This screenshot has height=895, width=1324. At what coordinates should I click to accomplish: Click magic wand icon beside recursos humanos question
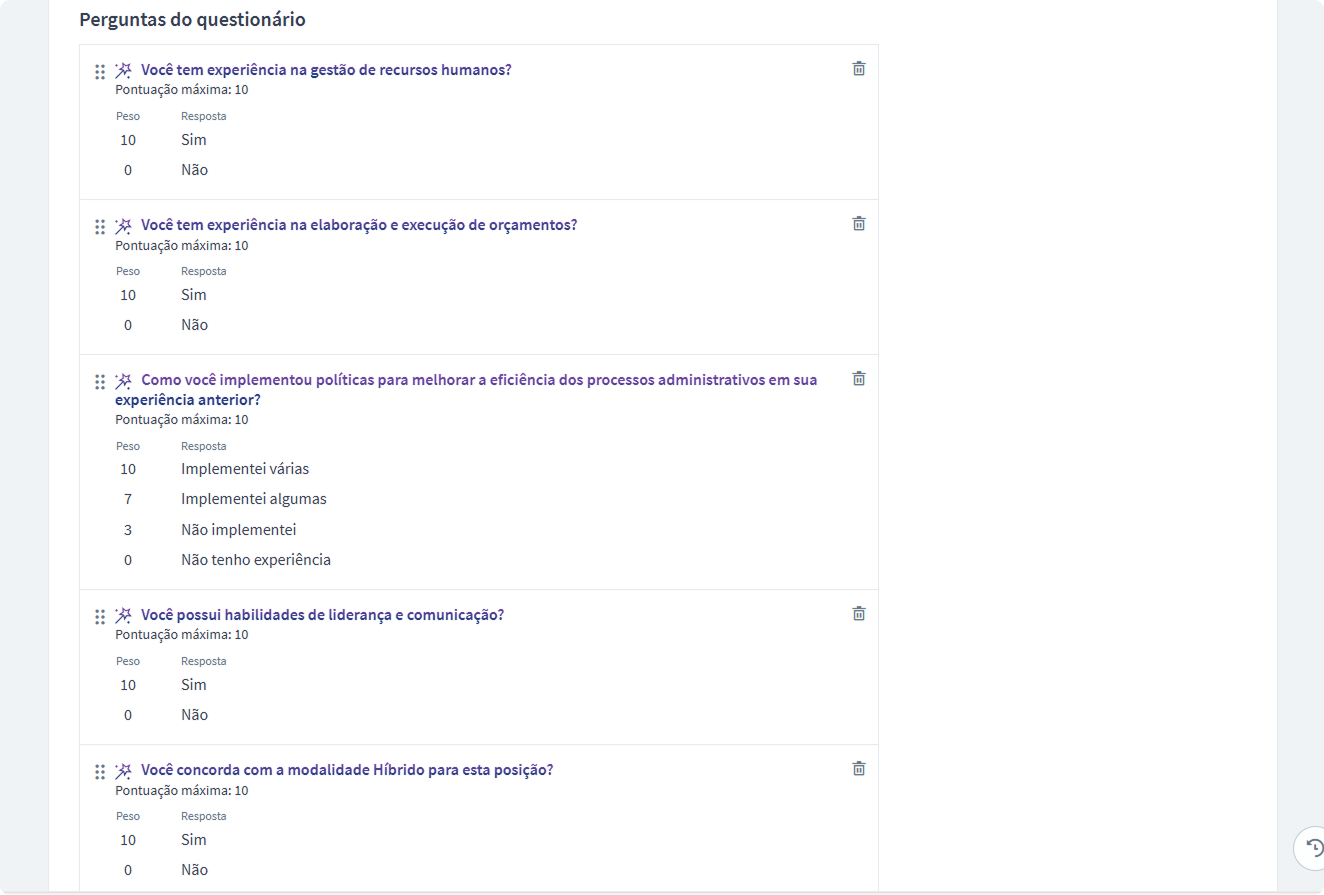[x=123, y=71]
